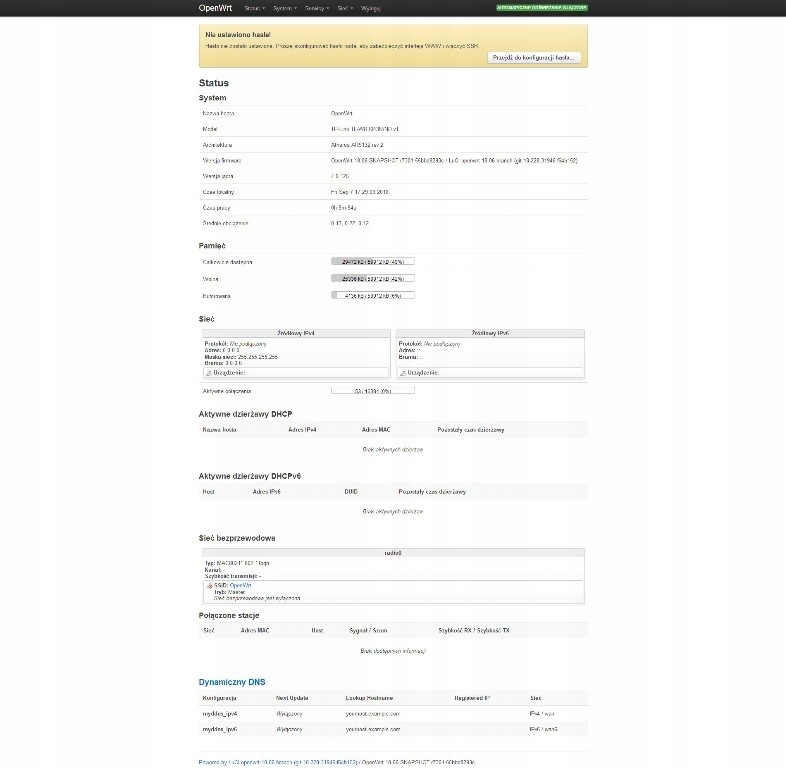Open the Serwisy dropdown menu

tap(317, 9)
